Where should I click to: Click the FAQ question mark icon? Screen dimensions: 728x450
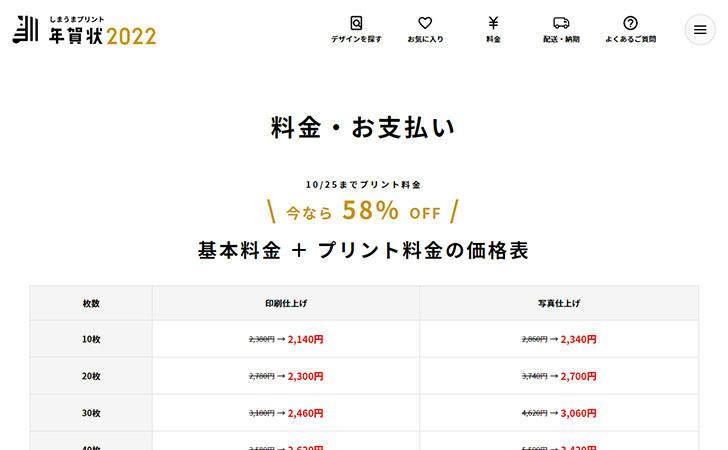[x=630, y=23]
